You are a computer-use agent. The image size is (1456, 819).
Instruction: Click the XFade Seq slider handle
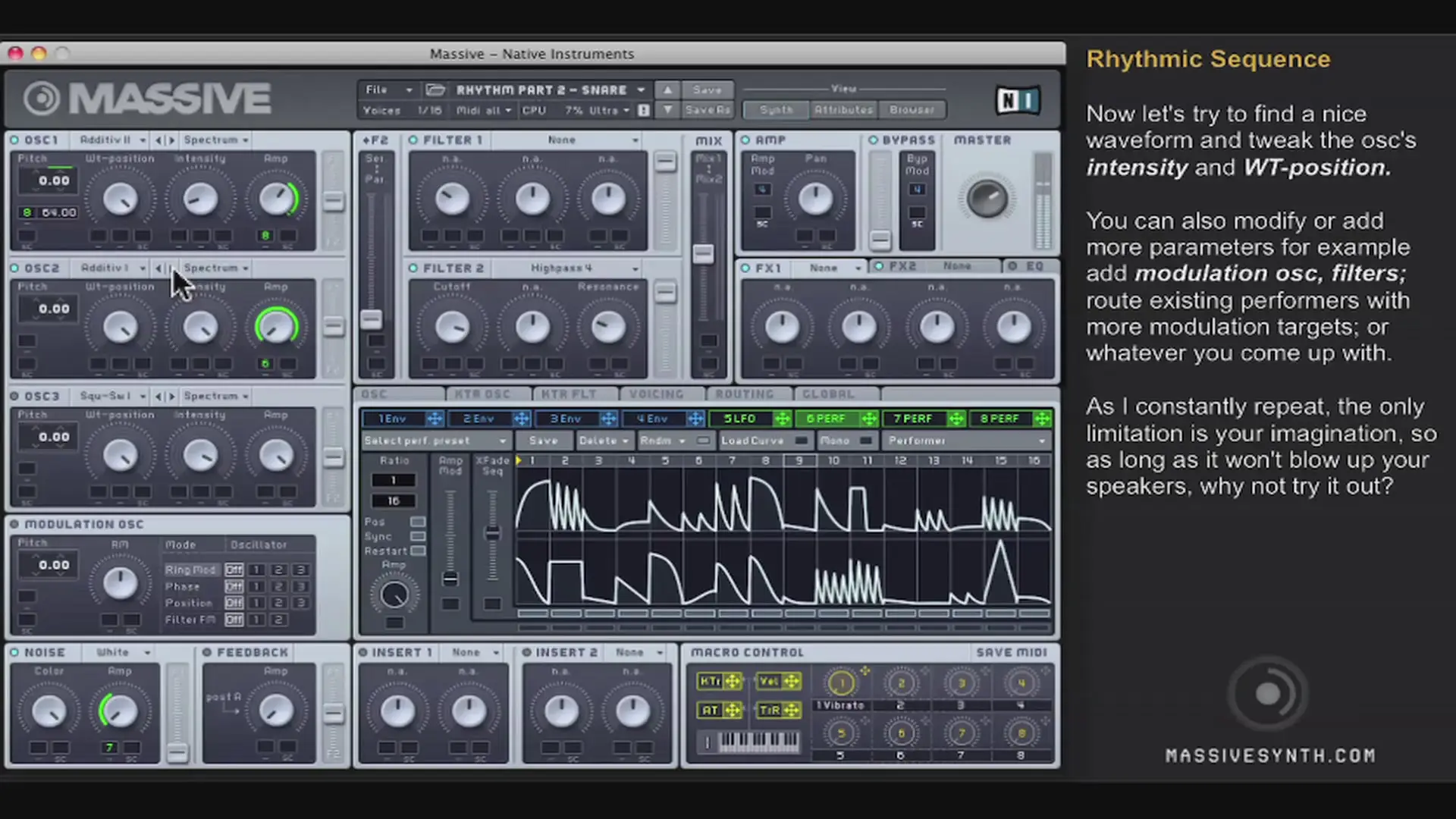point(493,533)
